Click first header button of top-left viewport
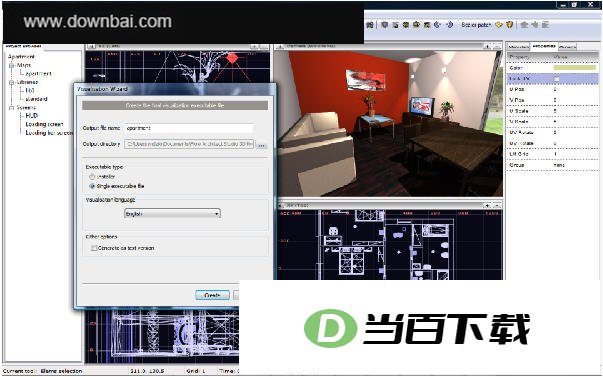603x377 pixels. click(x=254, y=46)
